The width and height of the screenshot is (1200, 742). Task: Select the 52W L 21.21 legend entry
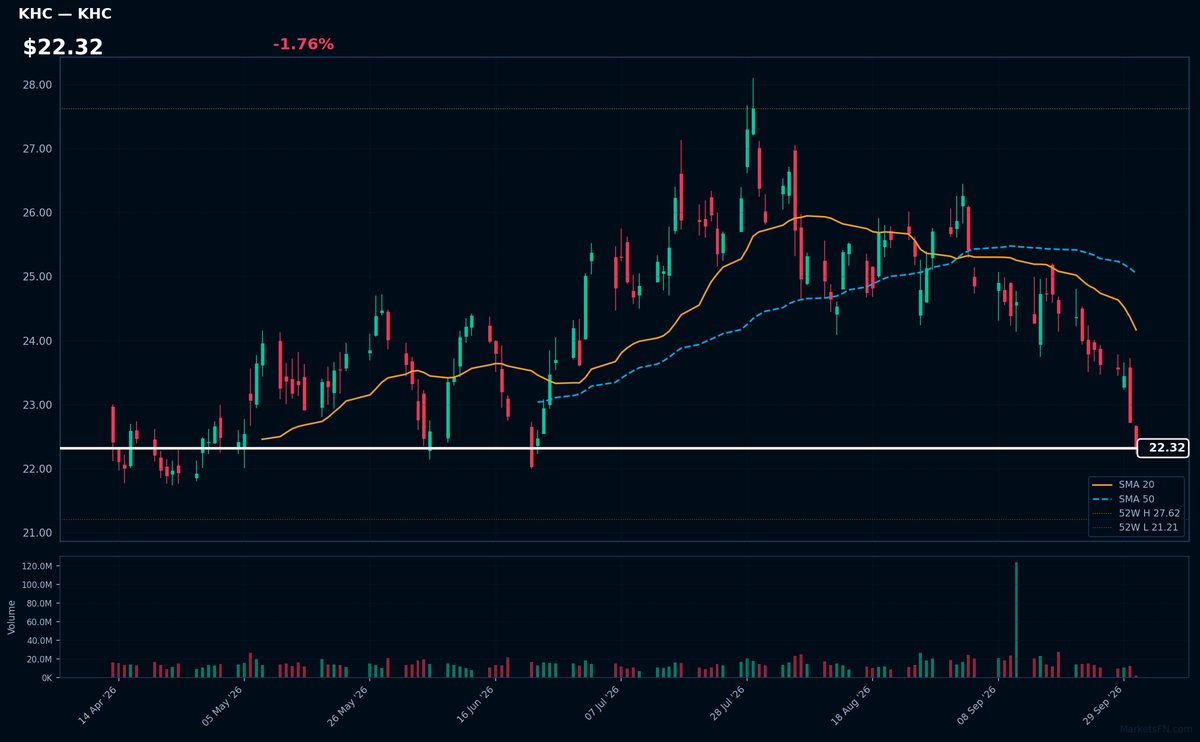tap(1138, 527)
